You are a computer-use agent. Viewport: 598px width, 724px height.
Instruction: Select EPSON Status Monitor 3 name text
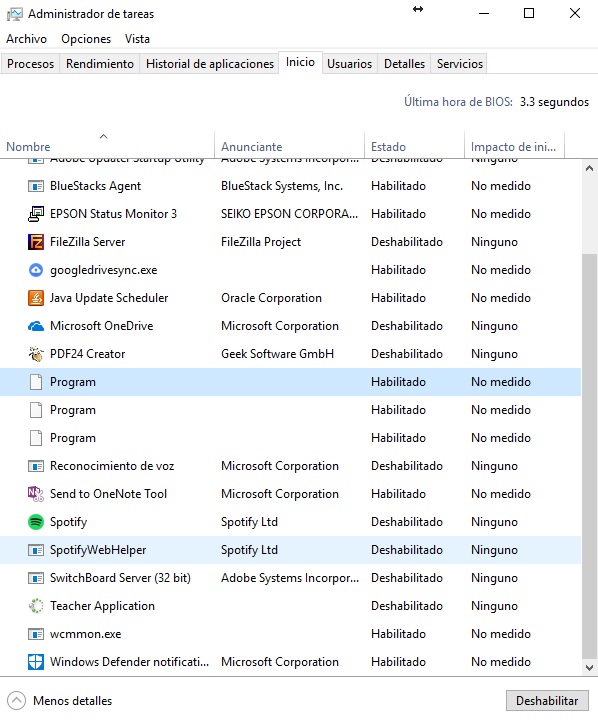click(113, 214)
